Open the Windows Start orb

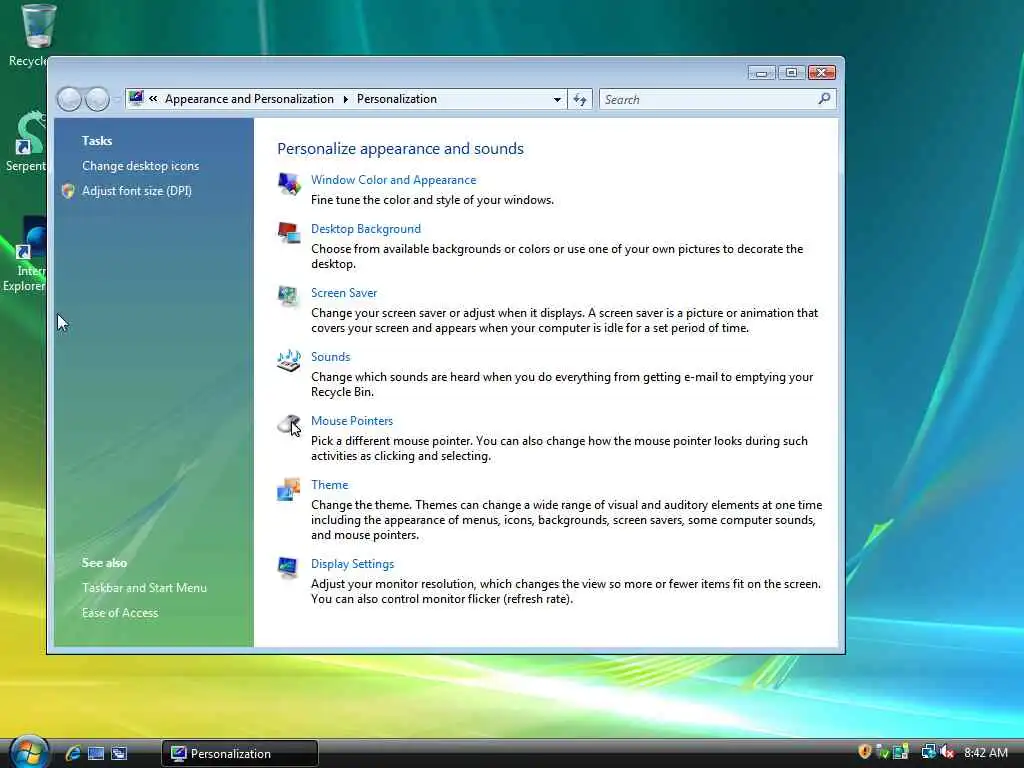coord(28,751)
